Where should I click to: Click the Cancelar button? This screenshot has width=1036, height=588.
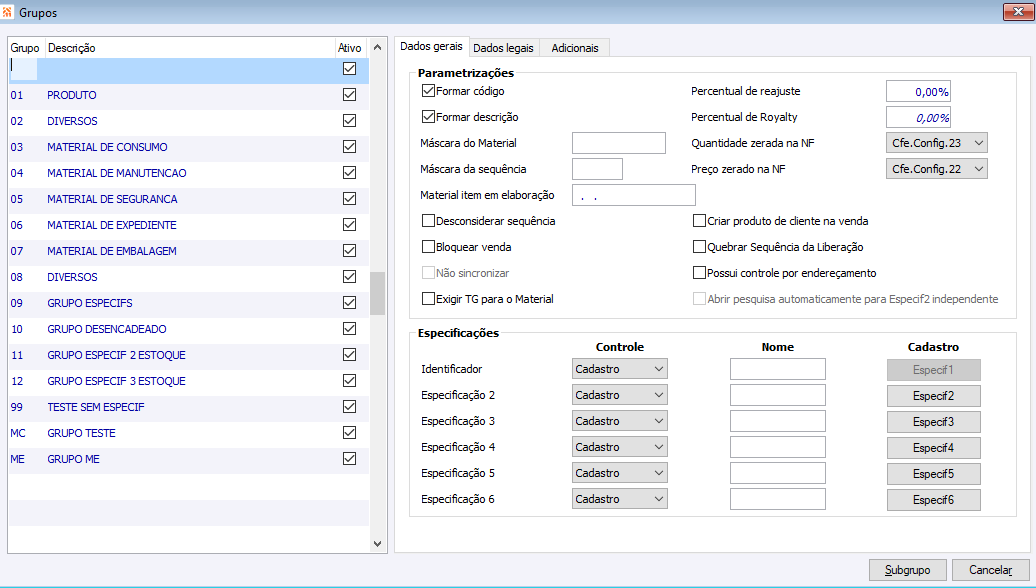[990, 570]
